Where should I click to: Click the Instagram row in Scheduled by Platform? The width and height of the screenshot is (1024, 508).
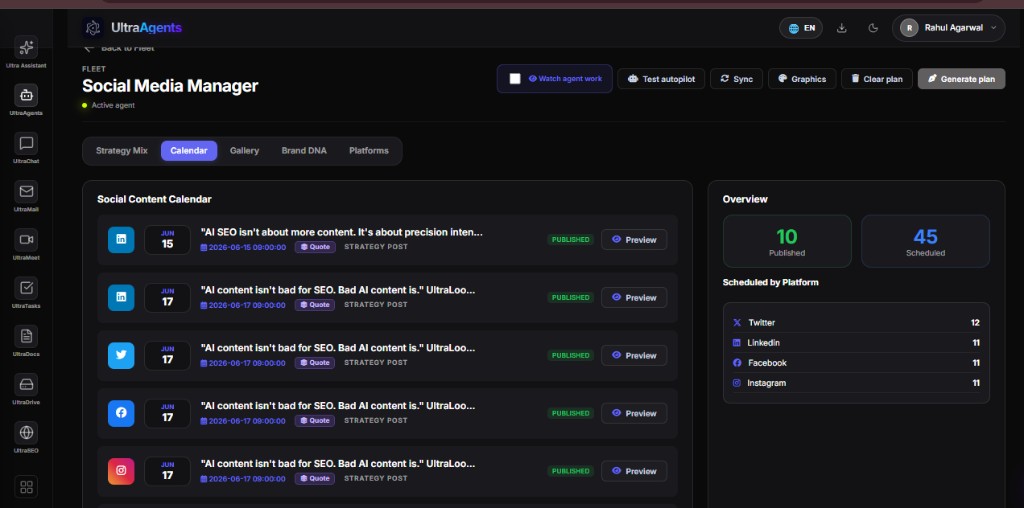856,383
